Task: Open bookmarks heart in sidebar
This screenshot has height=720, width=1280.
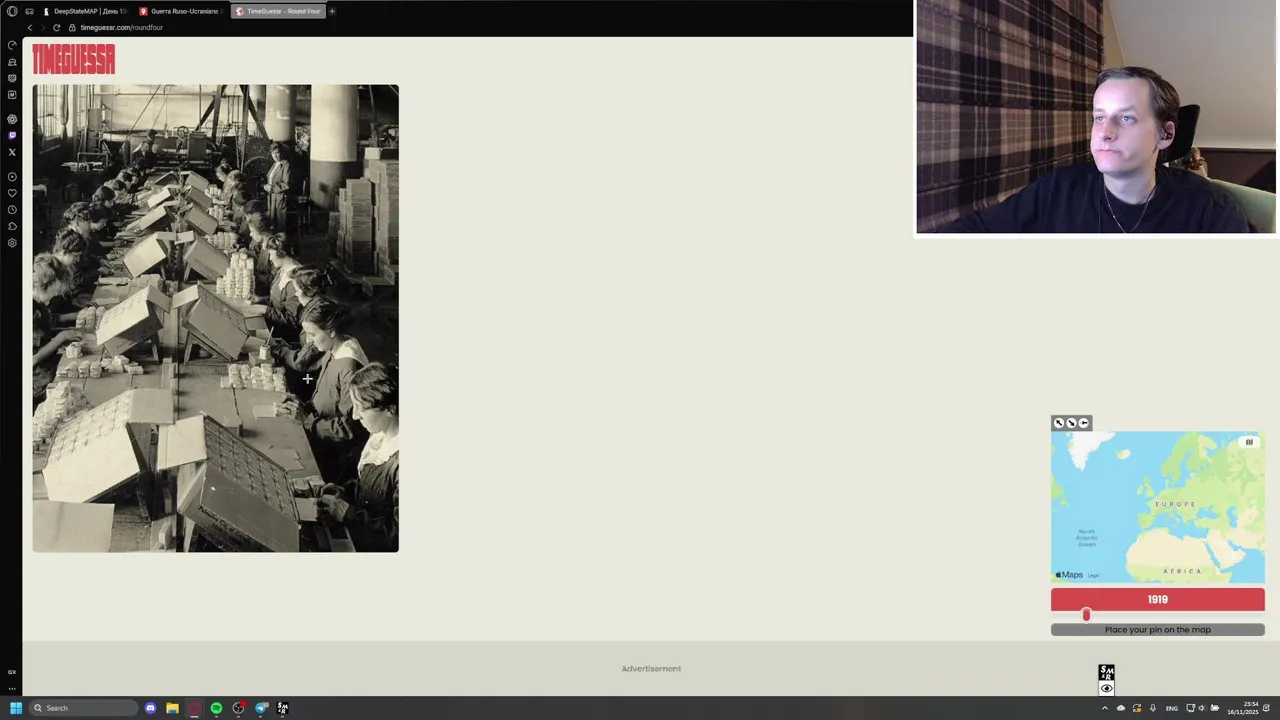Action: coord(12,193)
